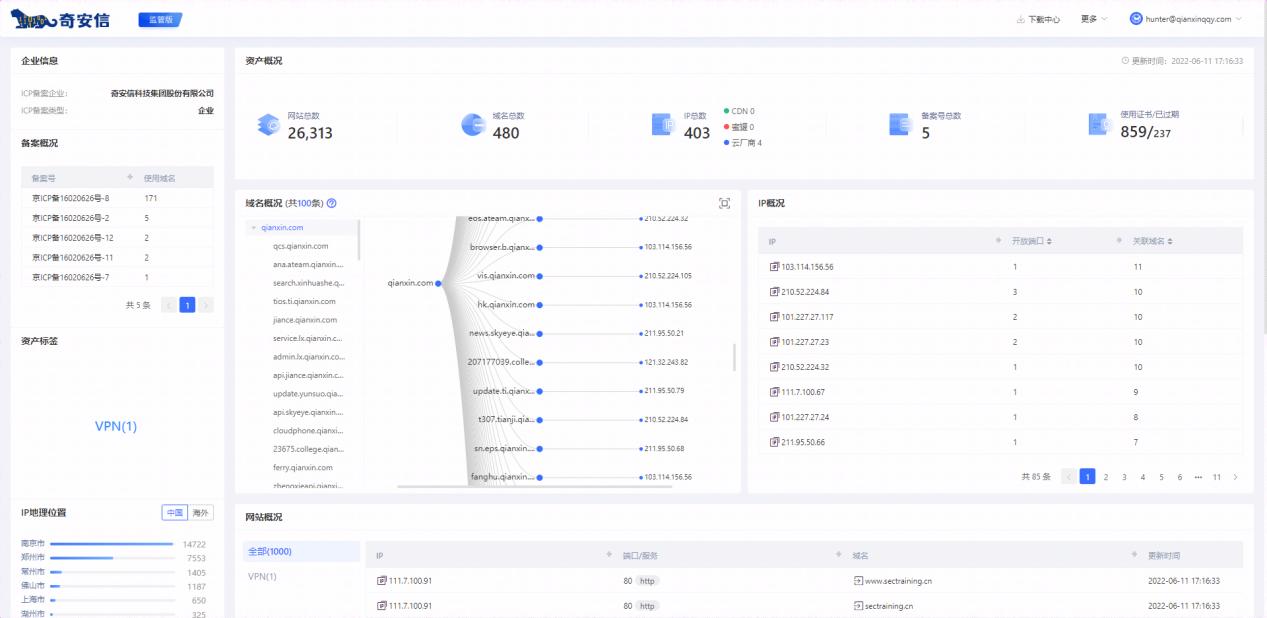Go to page 1 of the filing table

(187, 305)
